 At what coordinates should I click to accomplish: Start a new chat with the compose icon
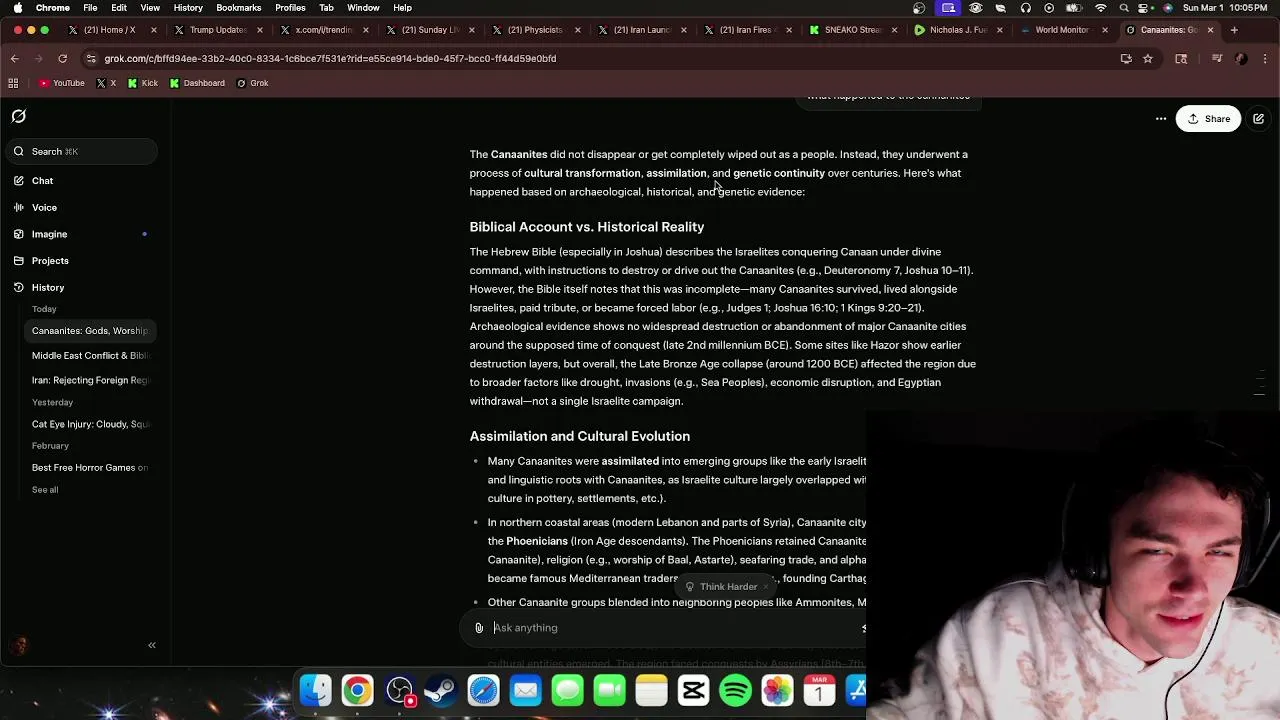click(x=1258, y=119)
